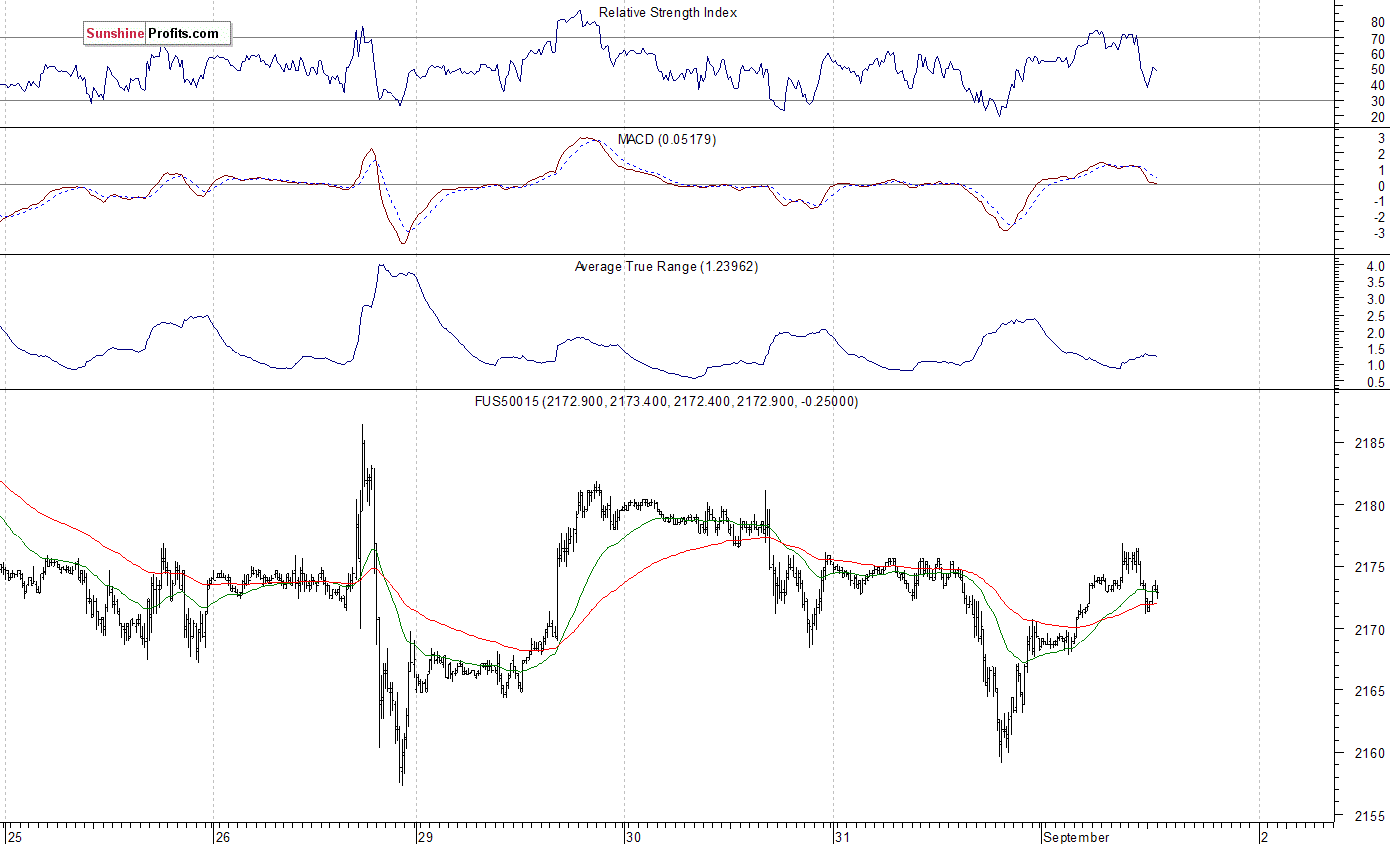Click the 31 date axis label
Image resolution: width=1390 pixels, height=844 pixels.
coord(842,836)
